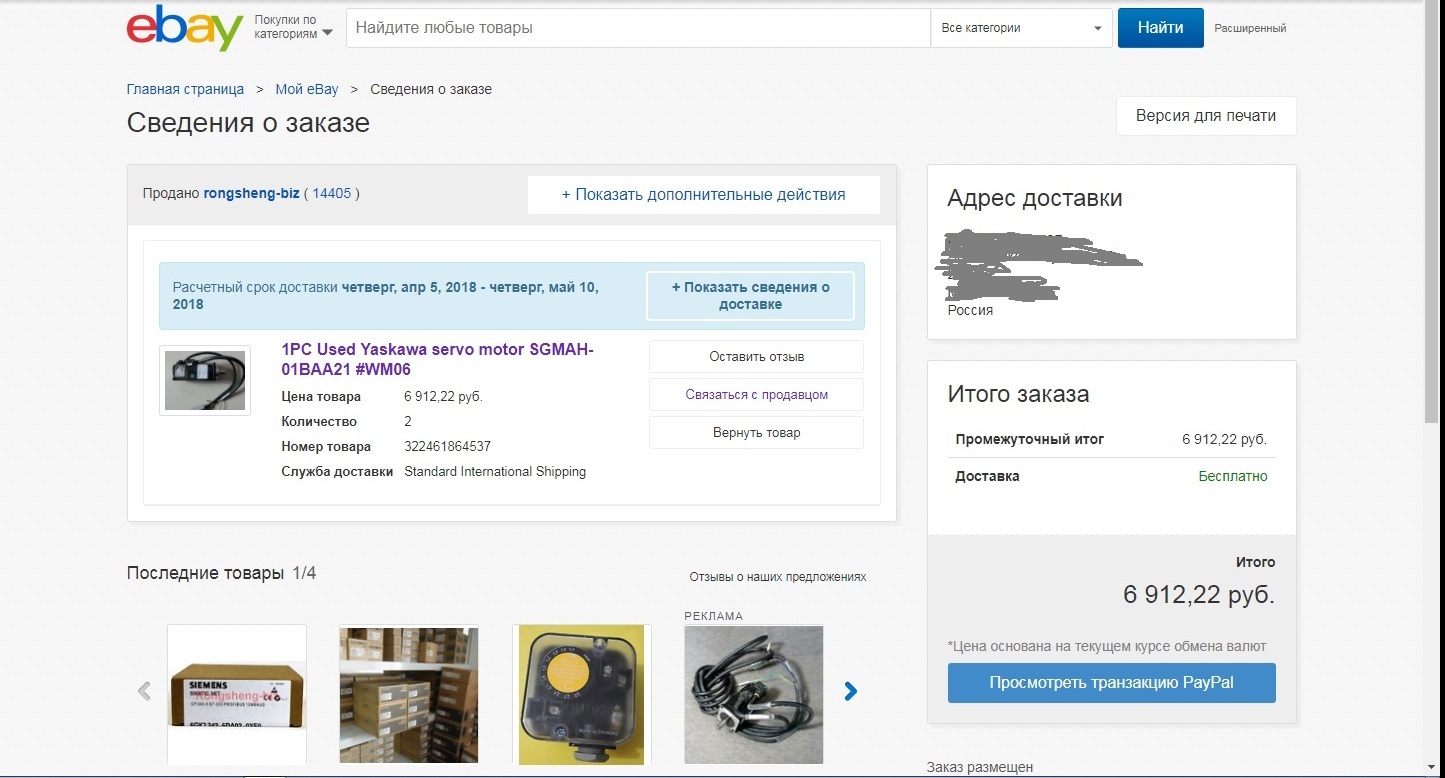Open the 'Покупки по категориям' dropdown
The width and height of the screenshot is (1445, 778).
tap(293, 27)
